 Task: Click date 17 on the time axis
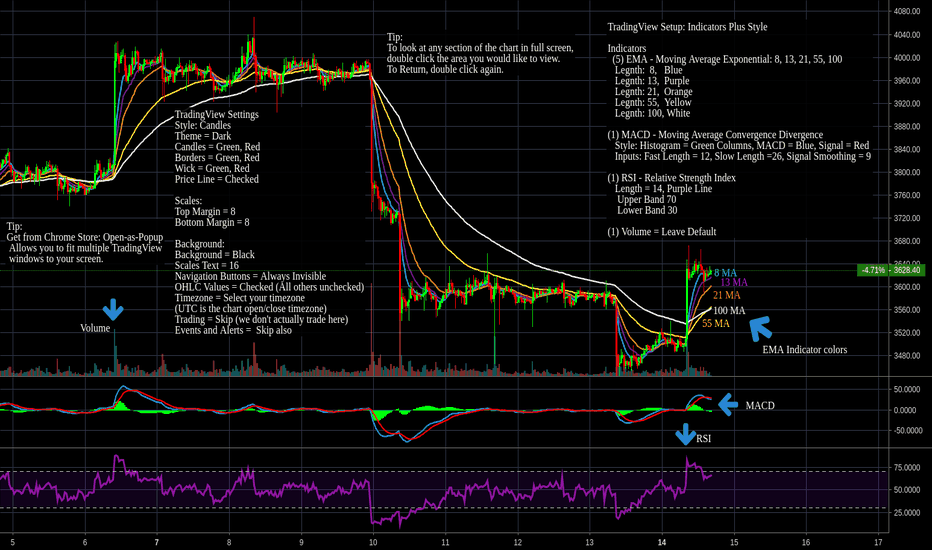878,542
